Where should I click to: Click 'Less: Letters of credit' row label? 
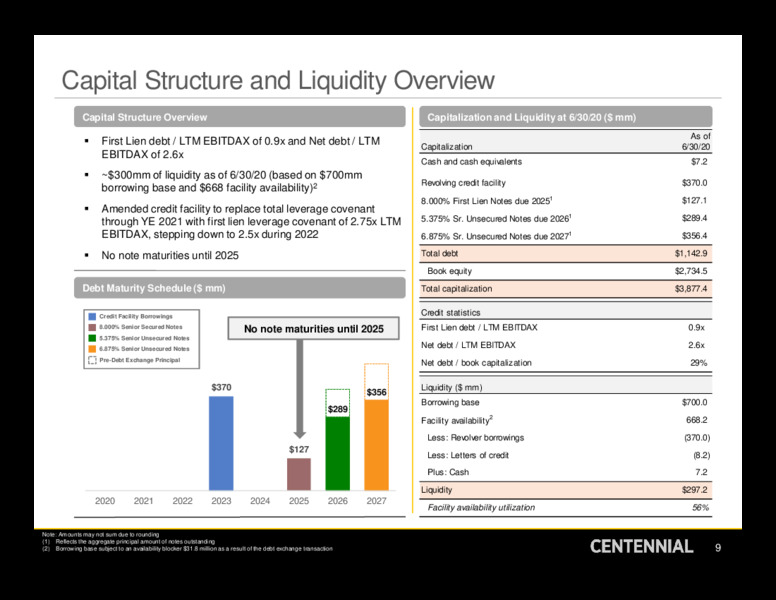[468, 455]
